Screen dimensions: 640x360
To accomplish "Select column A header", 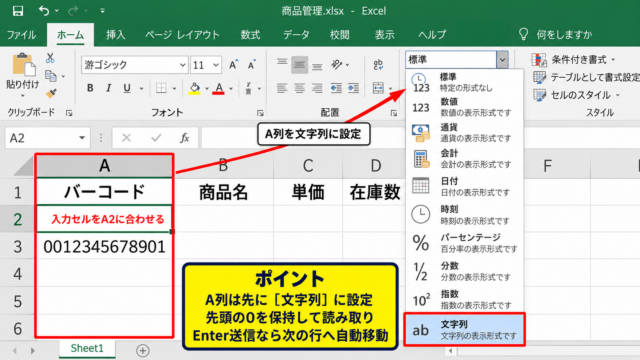I will coord(104,166).
